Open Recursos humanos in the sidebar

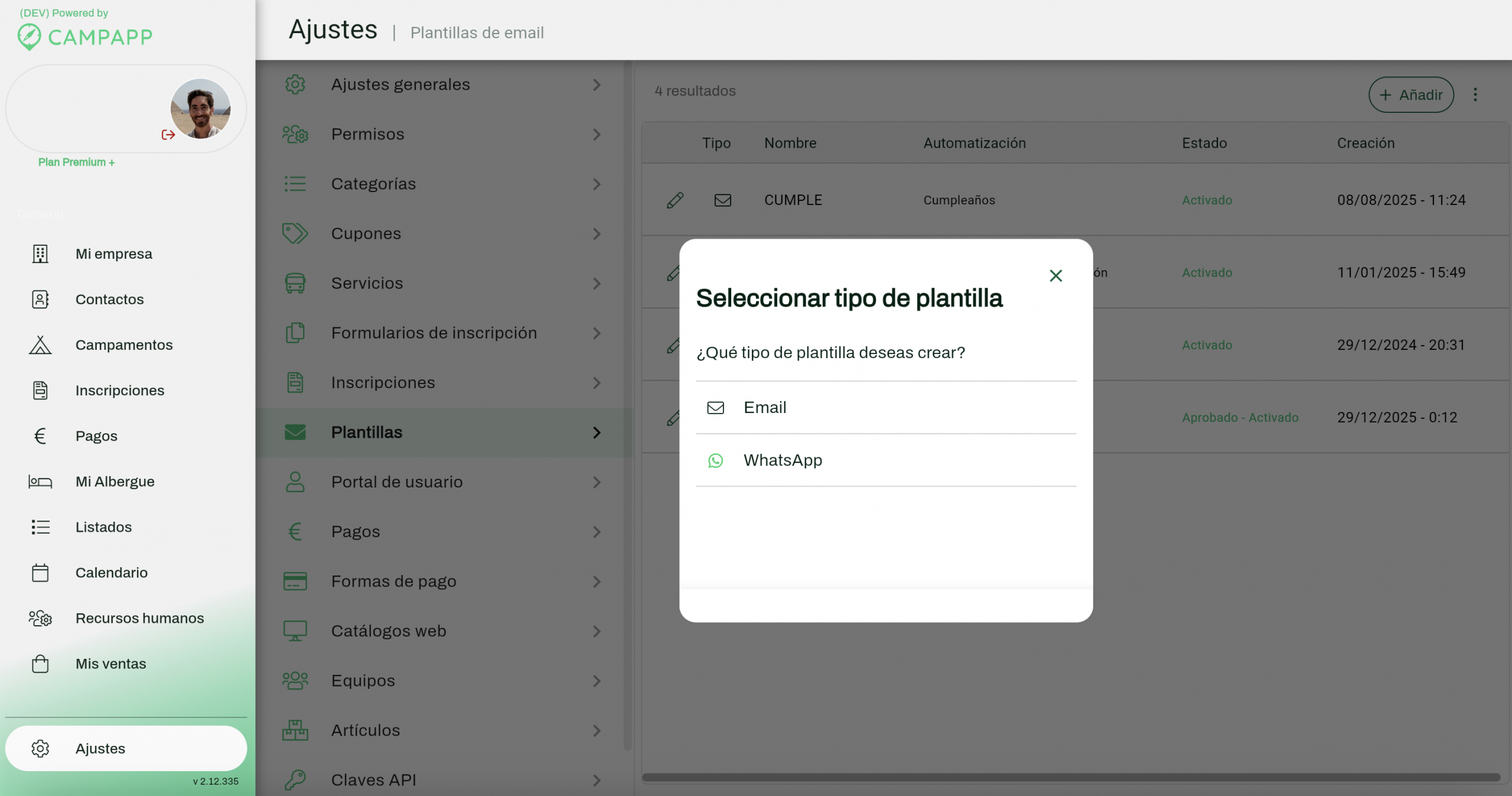tap(139, 618)
